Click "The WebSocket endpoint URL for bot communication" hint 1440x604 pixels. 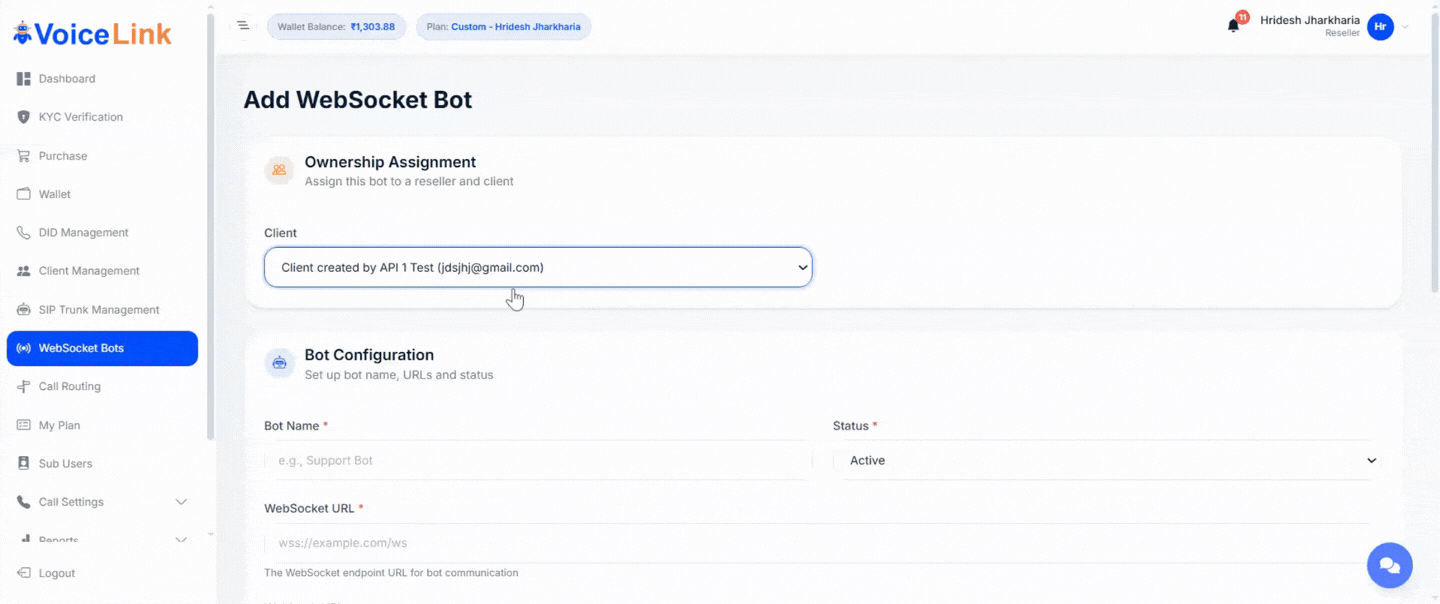[x=391, y=573]
